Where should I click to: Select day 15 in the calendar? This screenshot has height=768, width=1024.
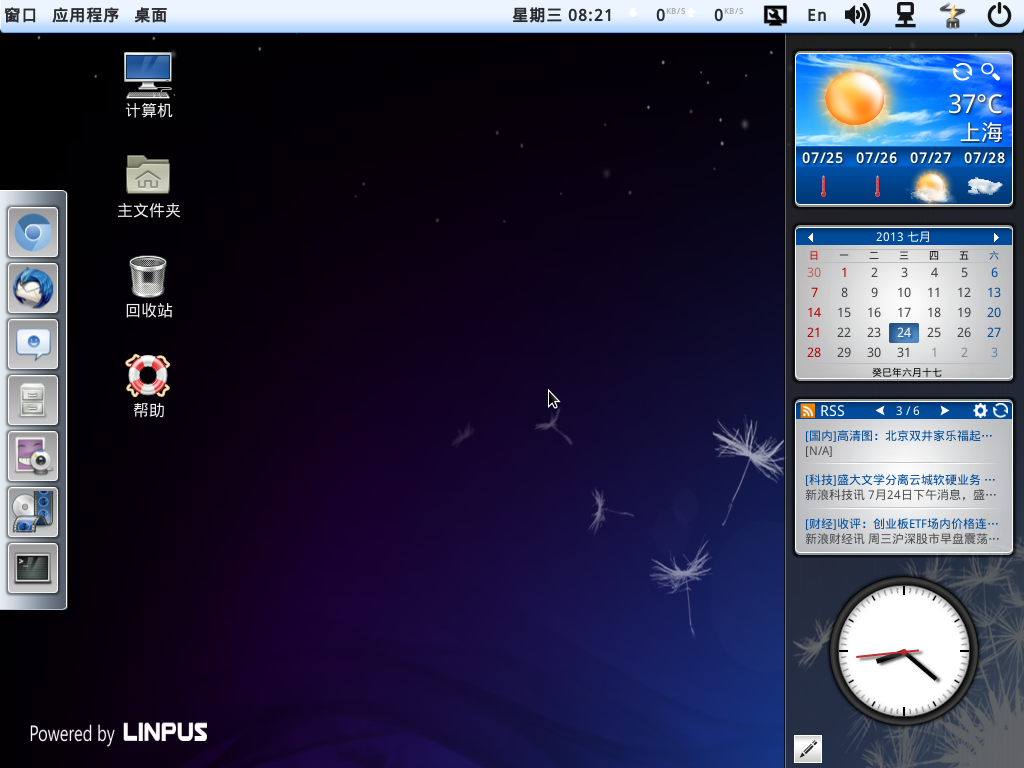click(x=844, y=312)
